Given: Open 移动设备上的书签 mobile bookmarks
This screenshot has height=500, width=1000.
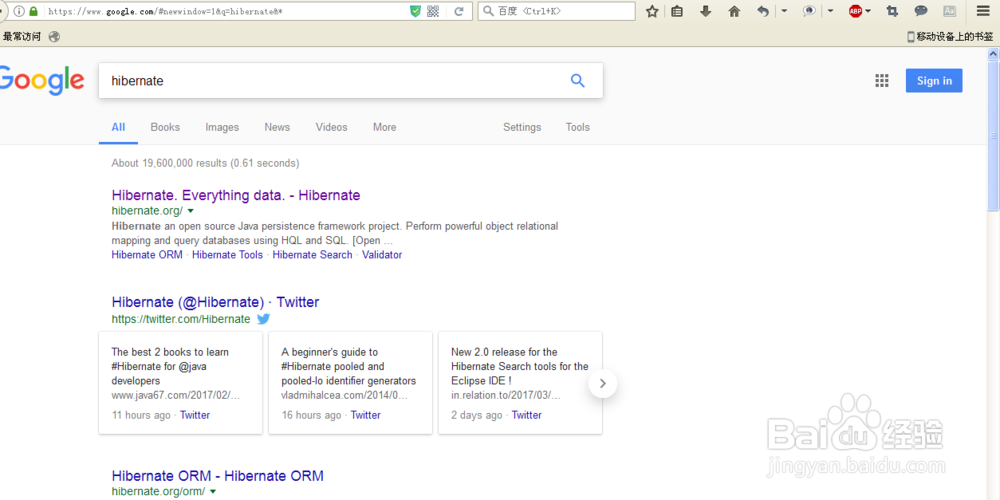Looking at the screenshot, I should [x=950, y=37].
